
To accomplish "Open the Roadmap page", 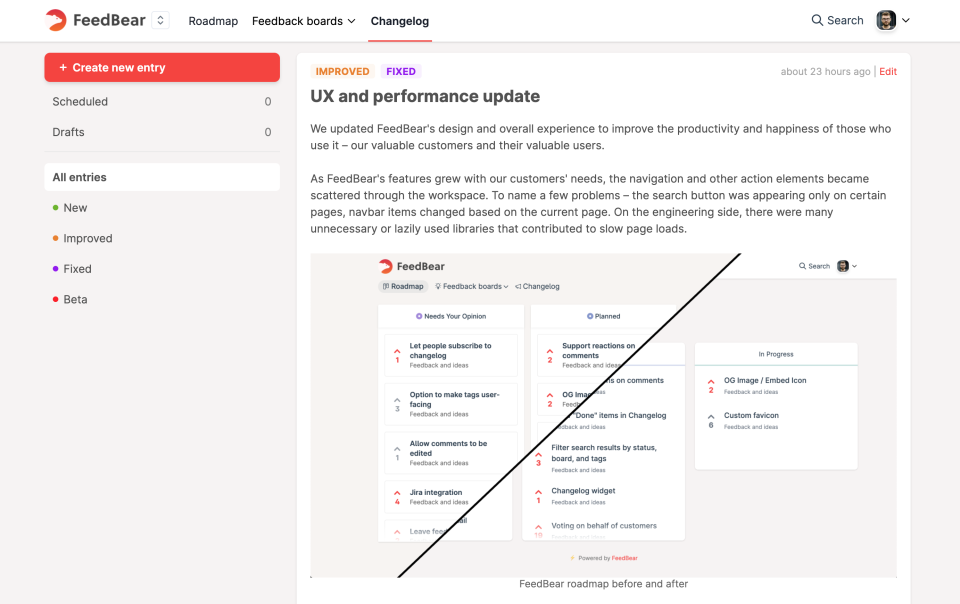I will point(213,21).
